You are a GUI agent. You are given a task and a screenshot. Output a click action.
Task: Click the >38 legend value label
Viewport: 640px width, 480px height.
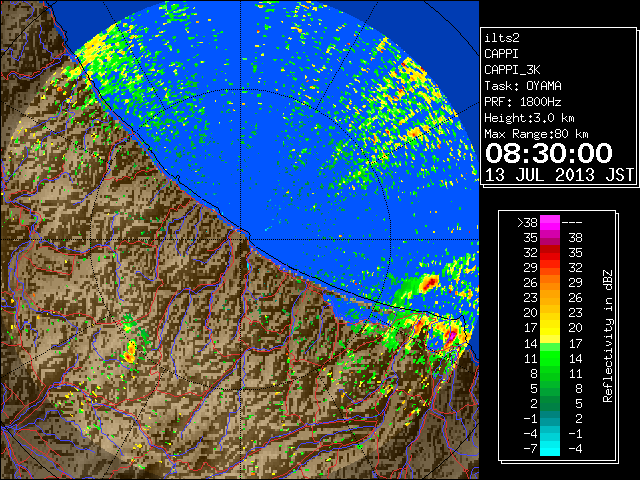point(527,222)
